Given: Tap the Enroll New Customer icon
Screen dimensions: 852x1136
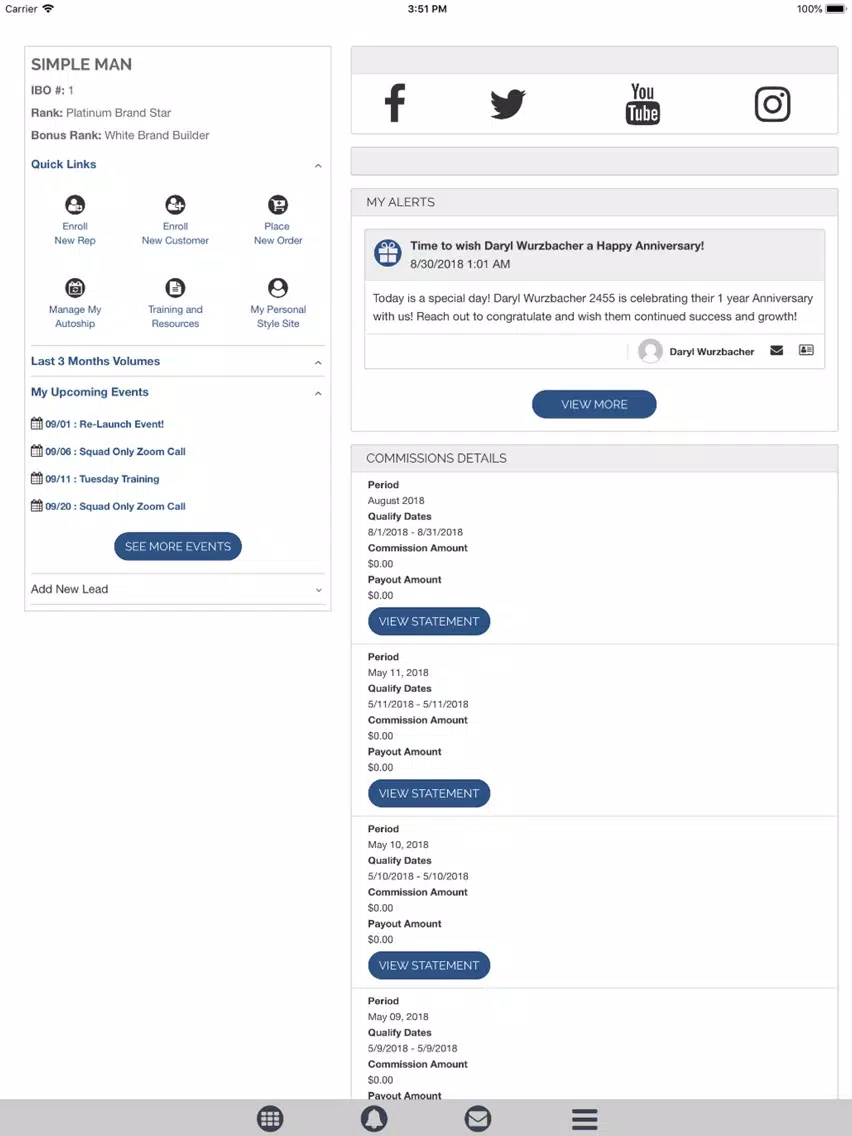Looking at the screenshot, I should coord(175,204).
